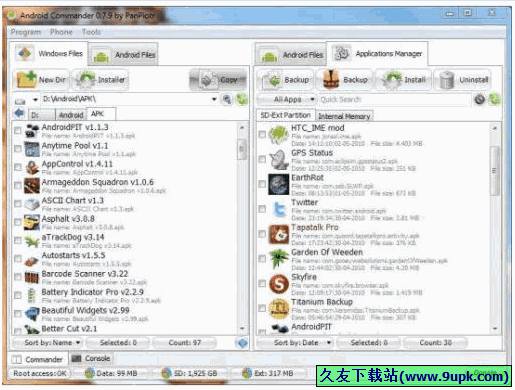This screenshot has height=390, width=515.
Task: Switch to the Console tab
Action: (91, 359)
